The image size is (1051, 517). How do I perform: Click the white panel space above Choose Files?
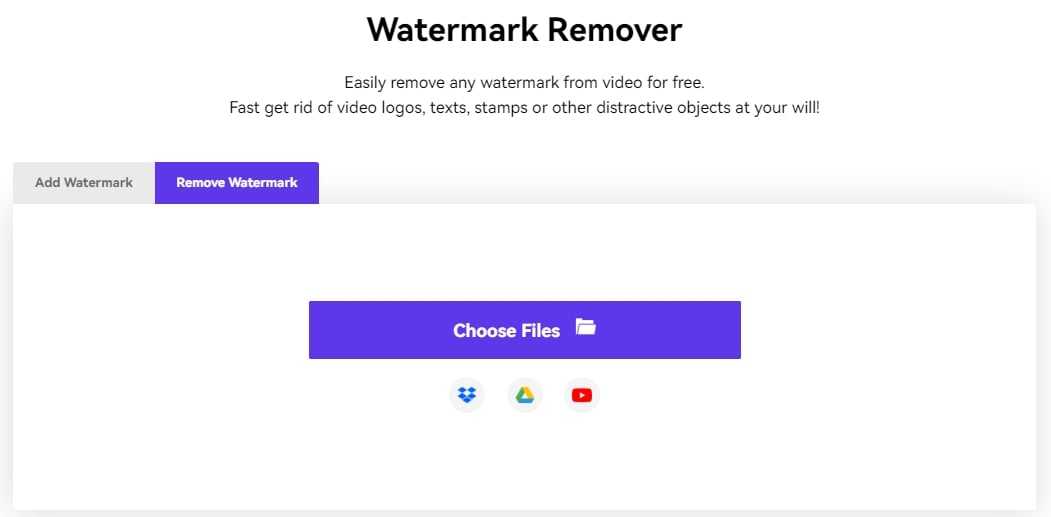click(x=524, y=250)
